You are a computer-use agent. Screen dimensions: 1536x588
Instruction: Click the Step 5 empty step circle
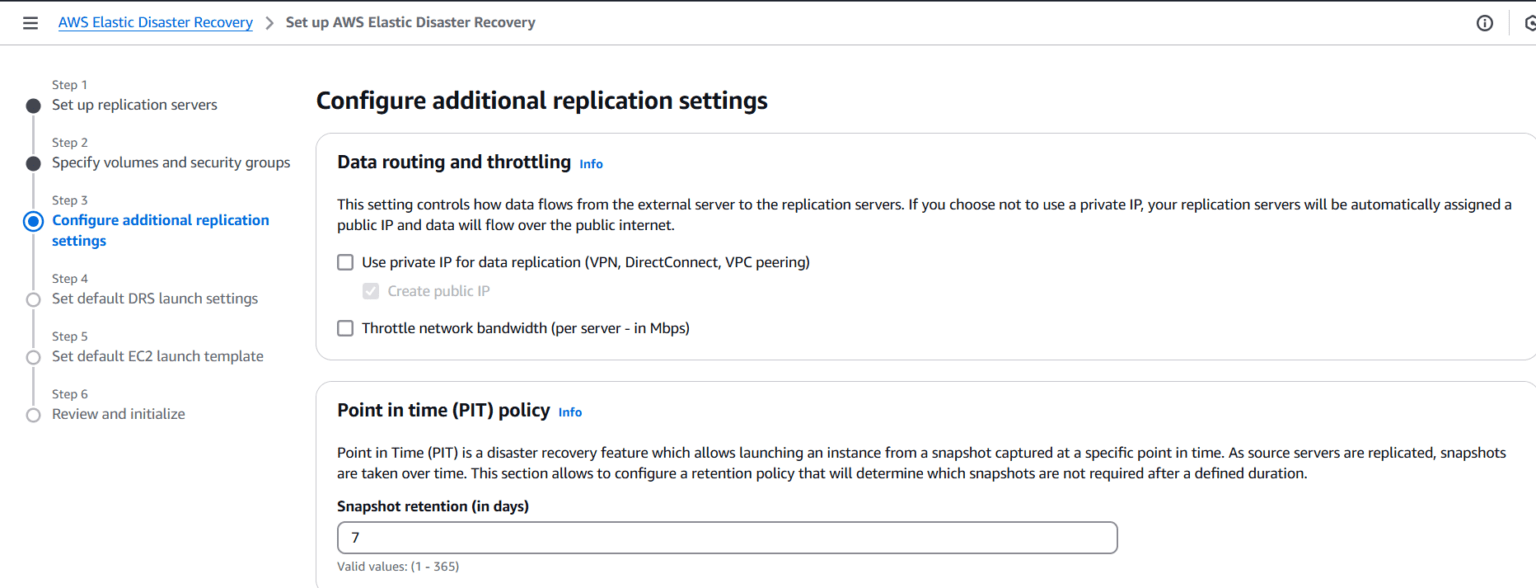pos(33,356)
